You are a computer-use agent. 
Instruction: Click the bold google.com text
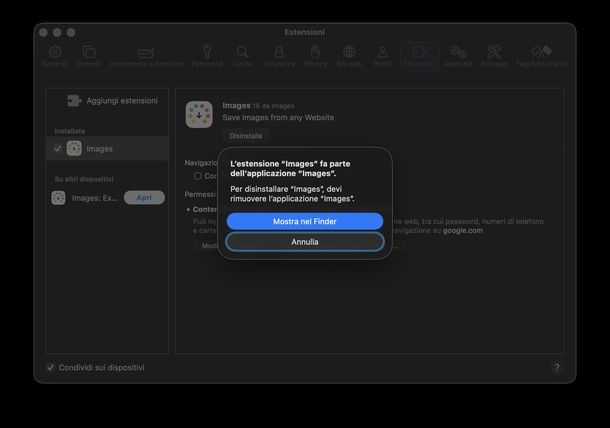coord(463,230)
